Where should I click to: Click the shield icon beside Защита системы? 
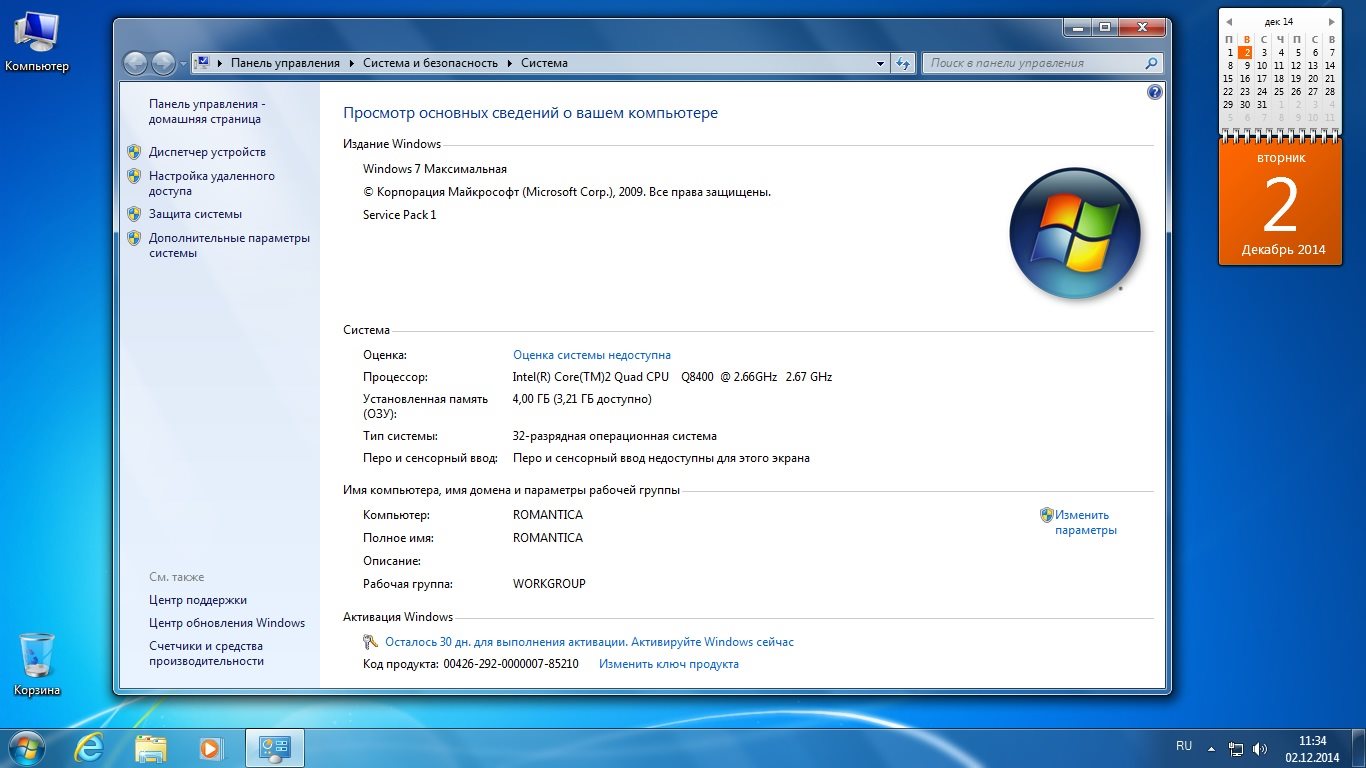(x=134, y=214)
